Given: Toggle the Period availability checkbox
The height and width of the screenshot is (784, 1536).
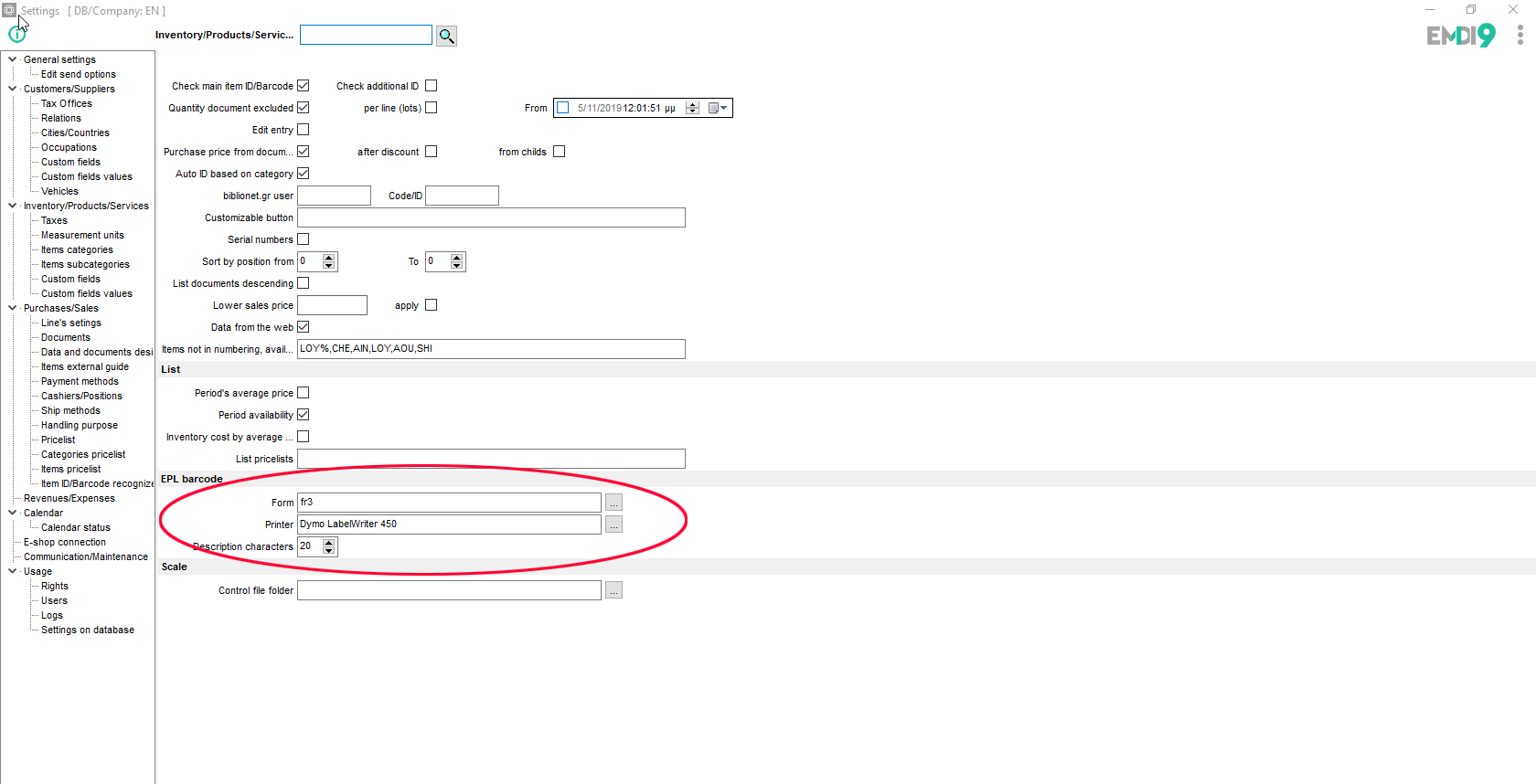Looking at the screenshot, I should coord(304,415).
